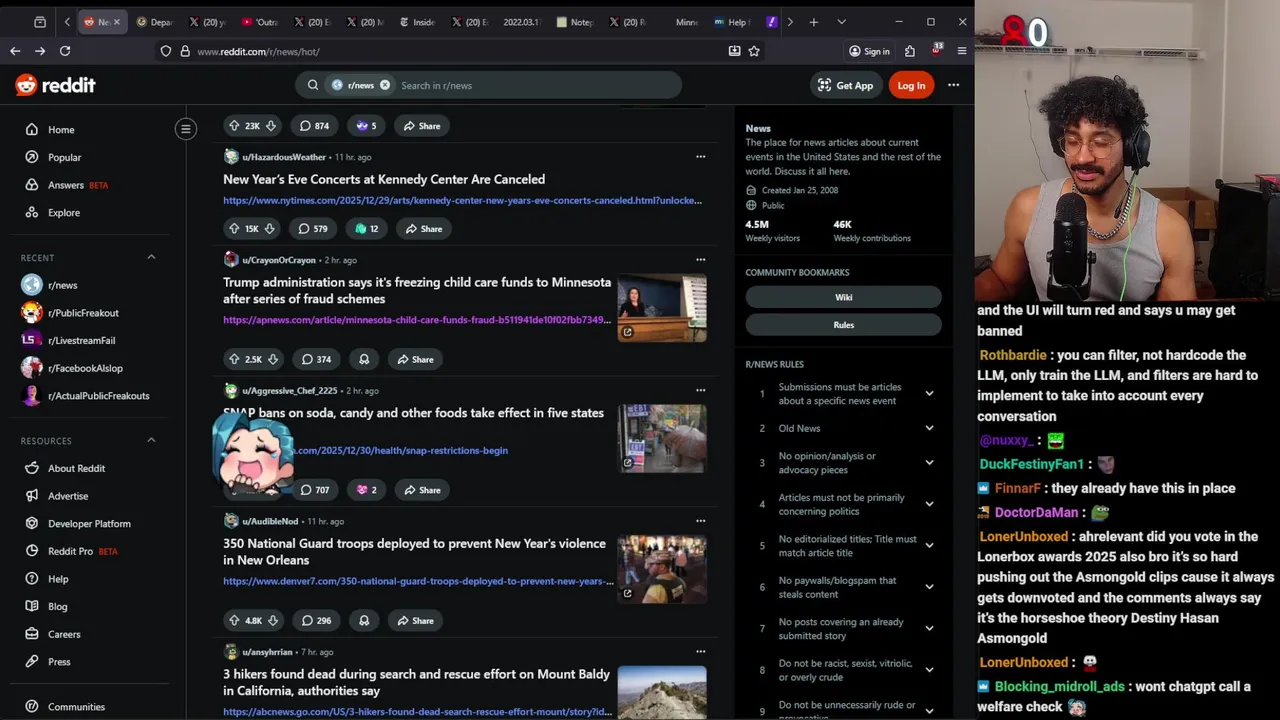Open the Wiki community bookmark
Screen dimensions: 1280x720
(x=843, y=297)
